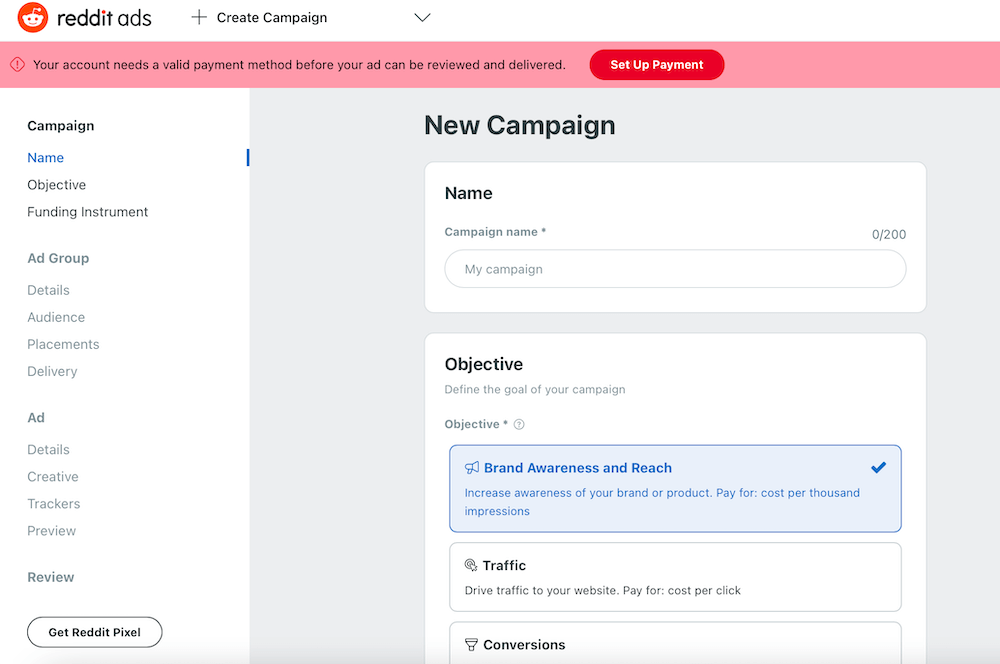Viewport: 1000px width, 664px height.
Task: Click the Create Campaign label
Action: pyautogui.click(x=272, y=18)
